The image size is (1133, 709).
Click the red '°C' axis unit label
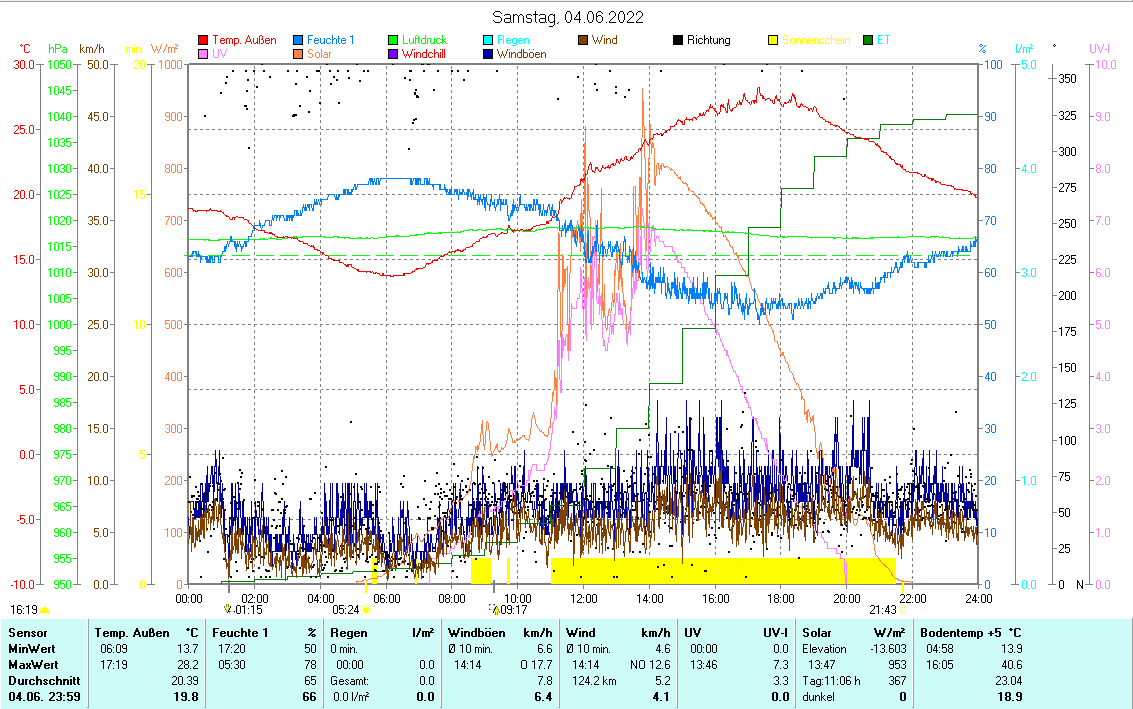tap(25, 49)
